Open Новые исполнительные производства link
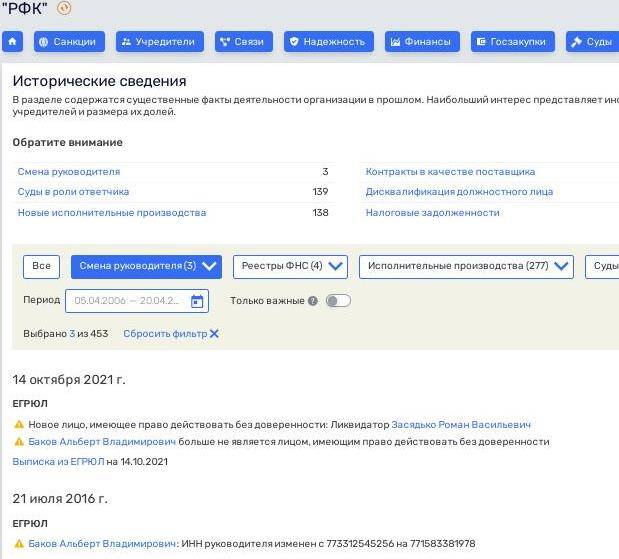This screenshot has height=559, width=619. click(x=112, y=213)
